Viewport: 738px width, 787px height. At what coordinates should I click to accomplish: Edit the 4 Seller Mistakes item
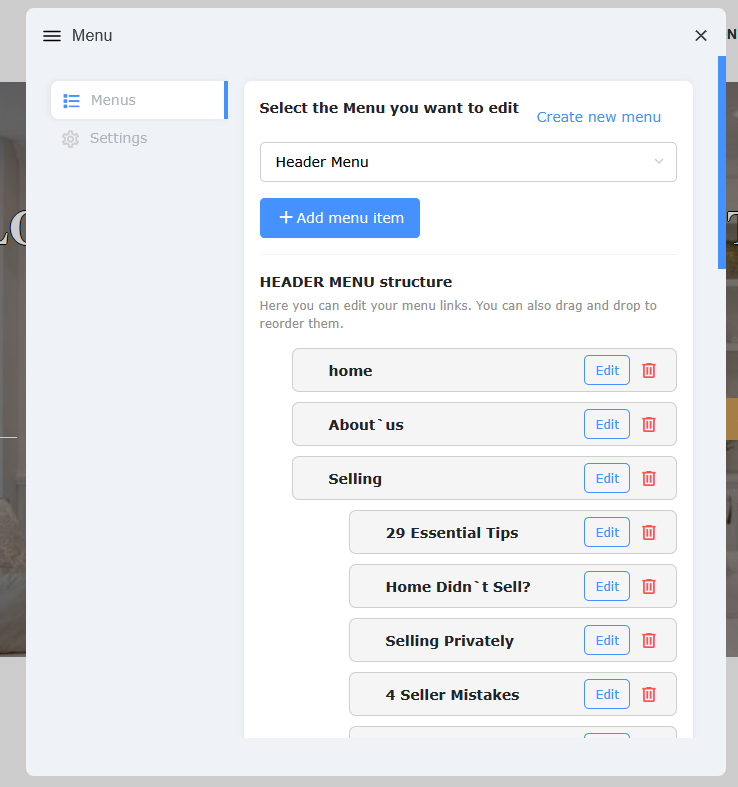coord(607,694)
